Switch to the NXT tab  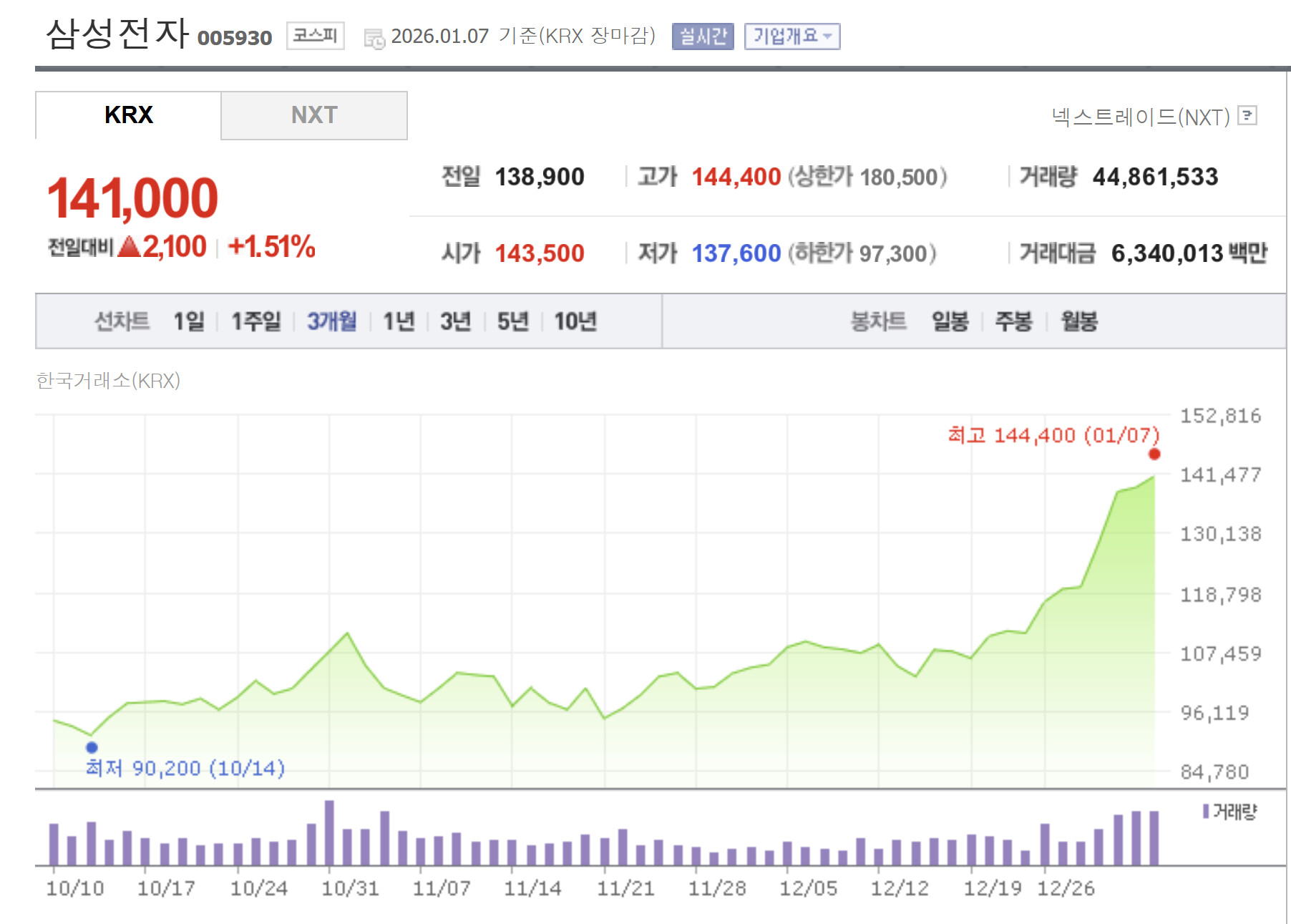(x=314, y=115)
